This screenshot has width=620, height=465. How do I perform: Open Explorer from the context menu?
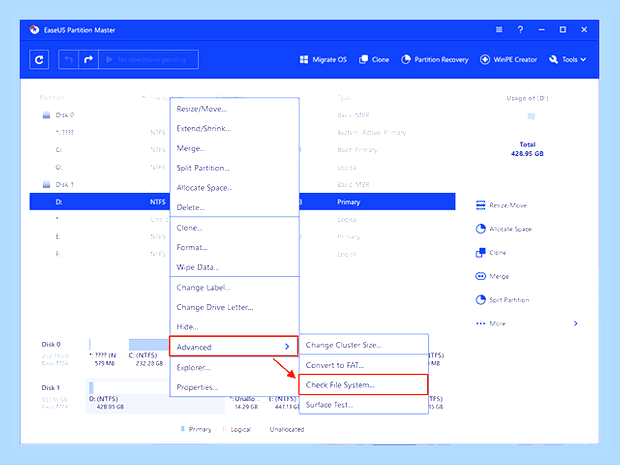234,367
